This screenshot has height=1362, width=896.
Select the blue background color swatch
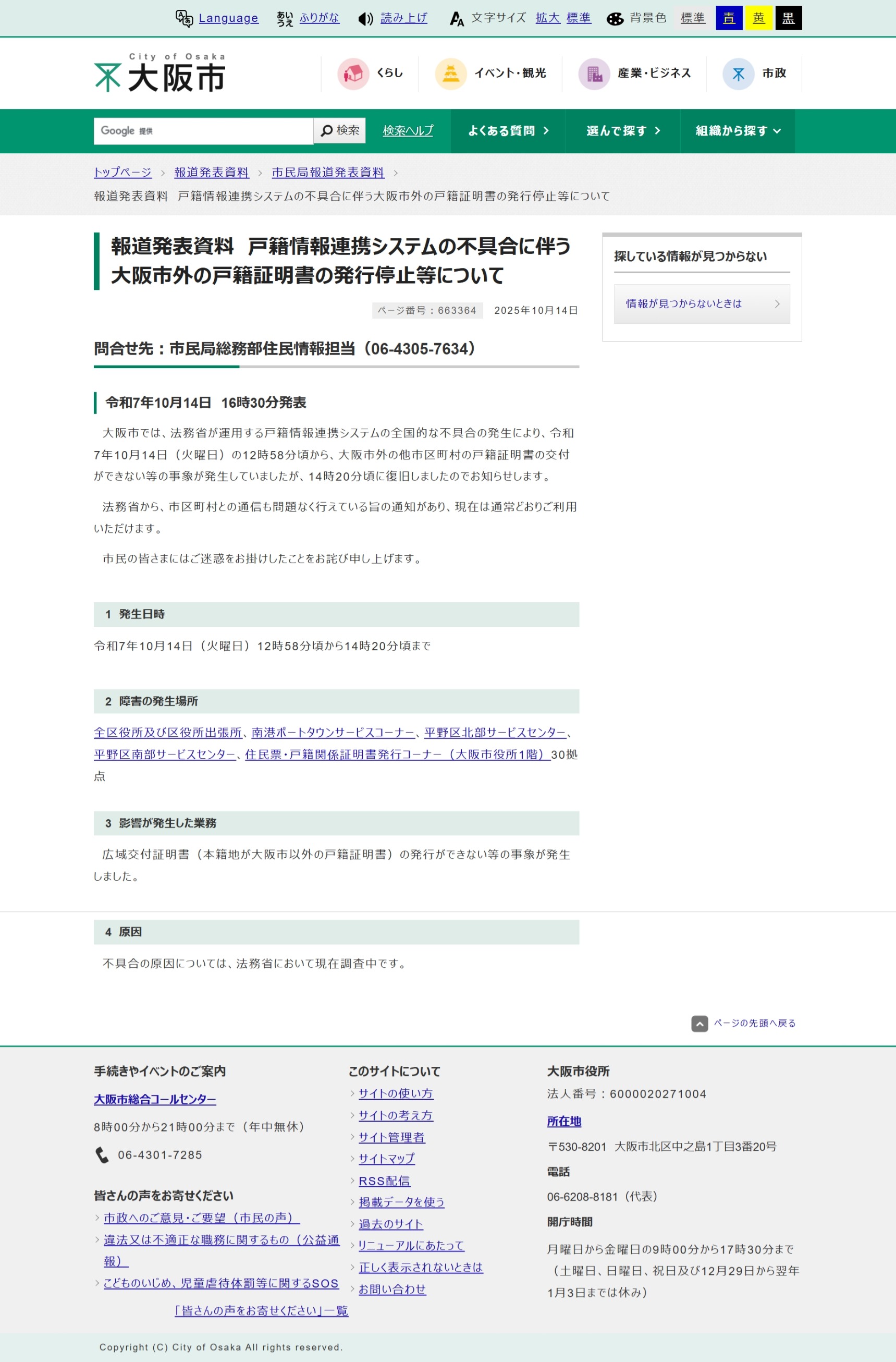[x=728, y=18]
